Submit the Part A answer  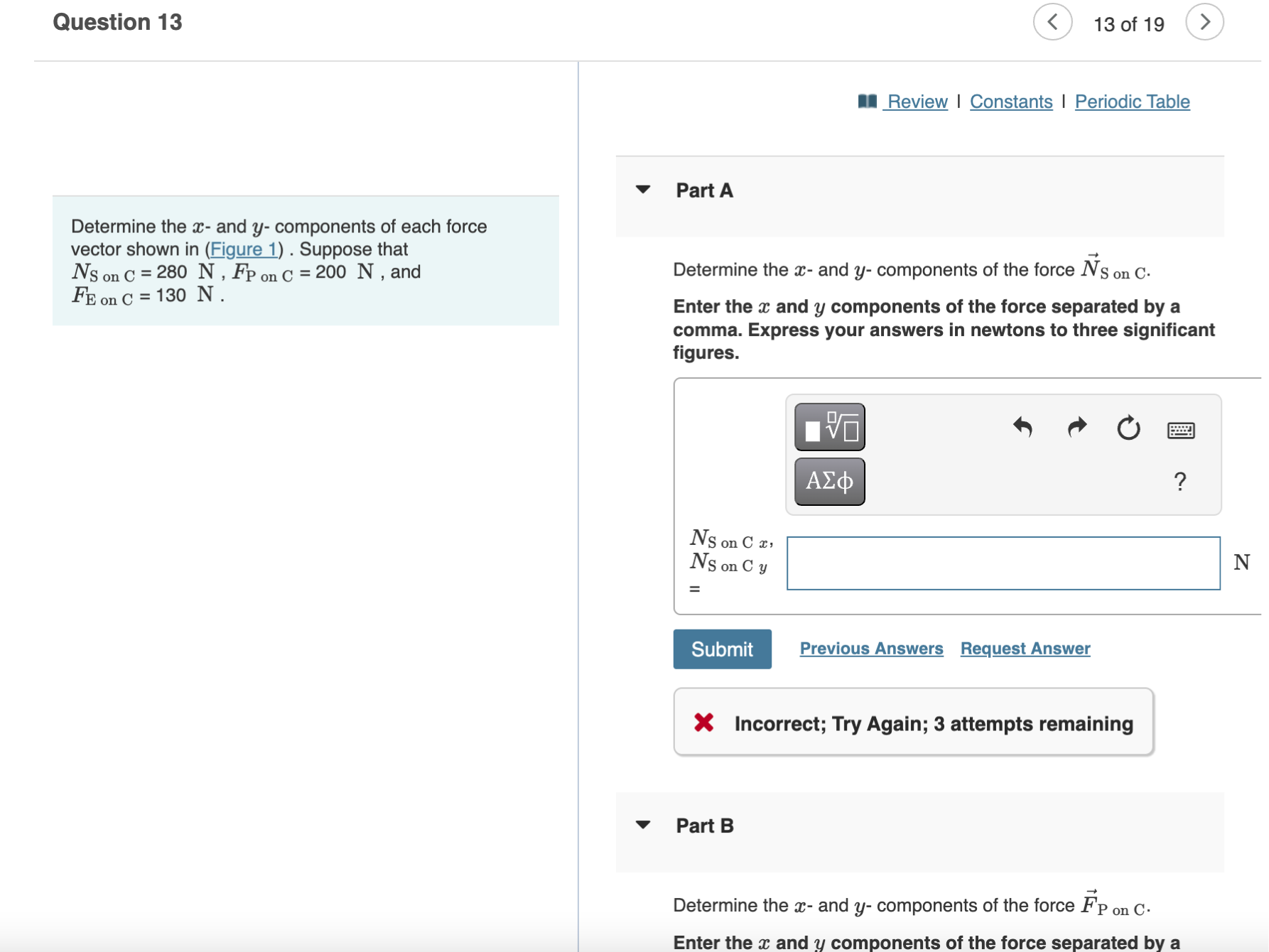point(722,649)
